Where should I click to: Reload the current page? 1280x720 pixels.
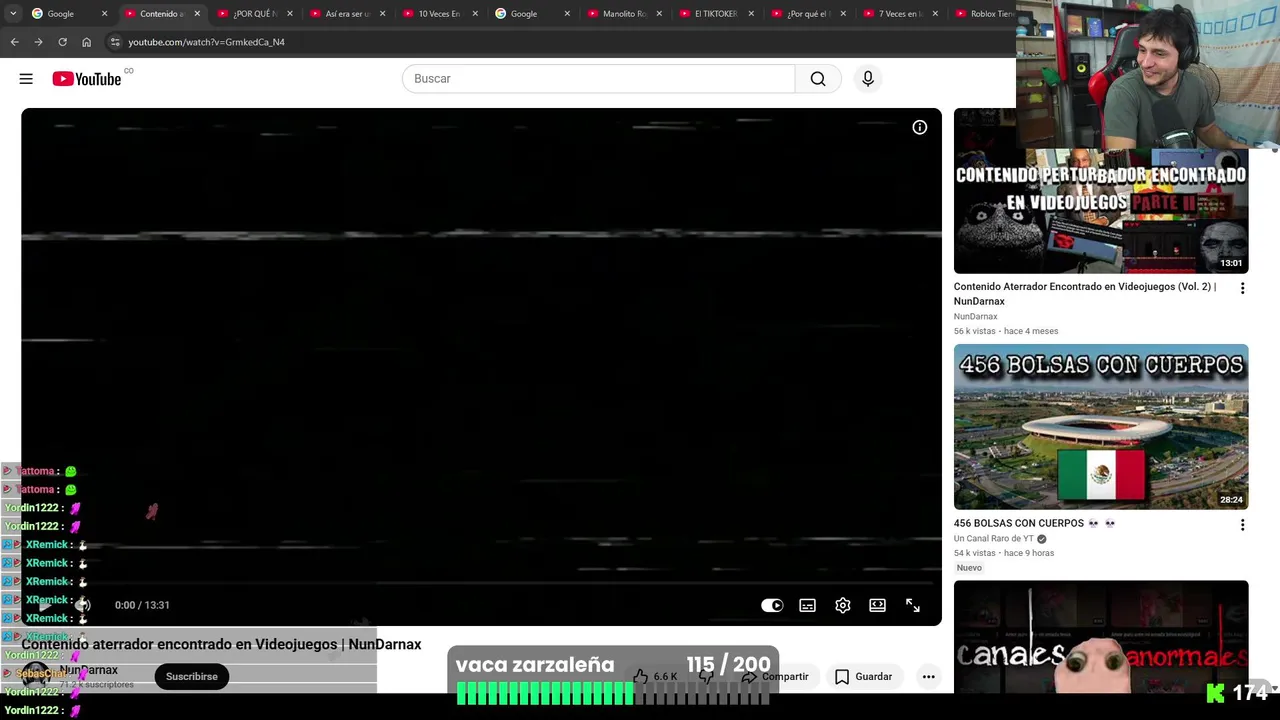point(62,42)
